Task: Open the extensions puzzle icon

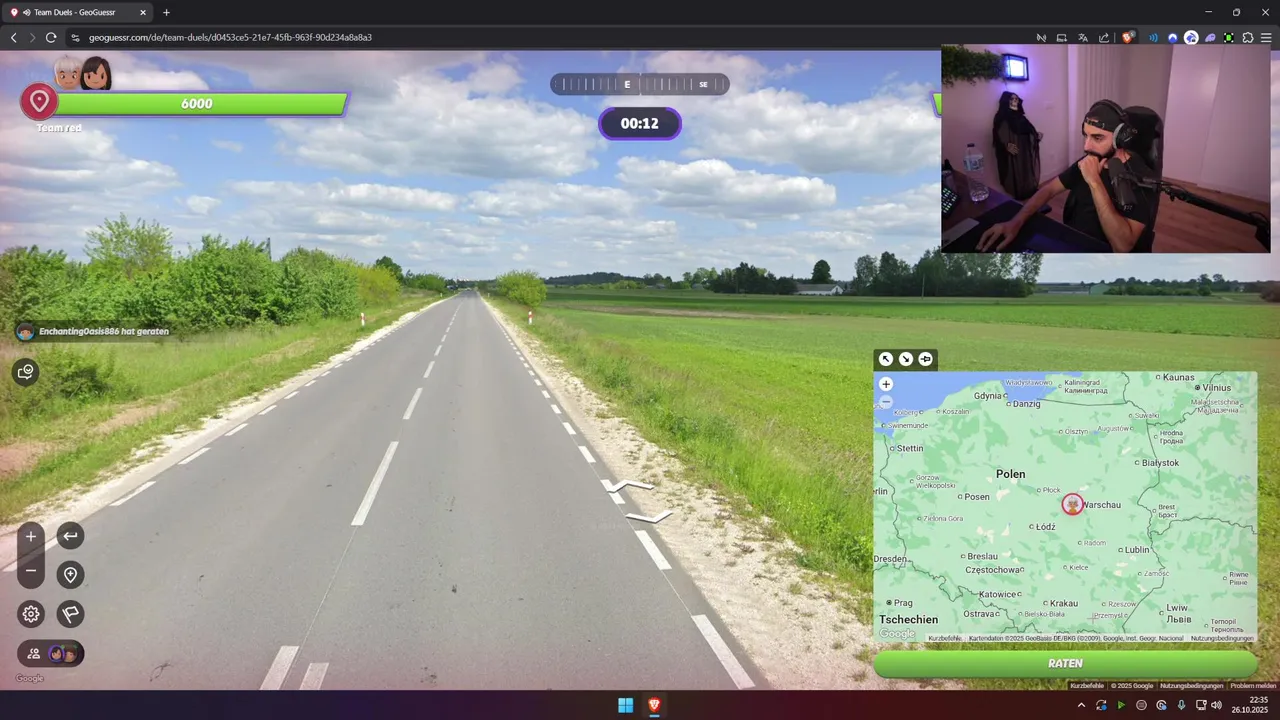Action: point(1248,37)
